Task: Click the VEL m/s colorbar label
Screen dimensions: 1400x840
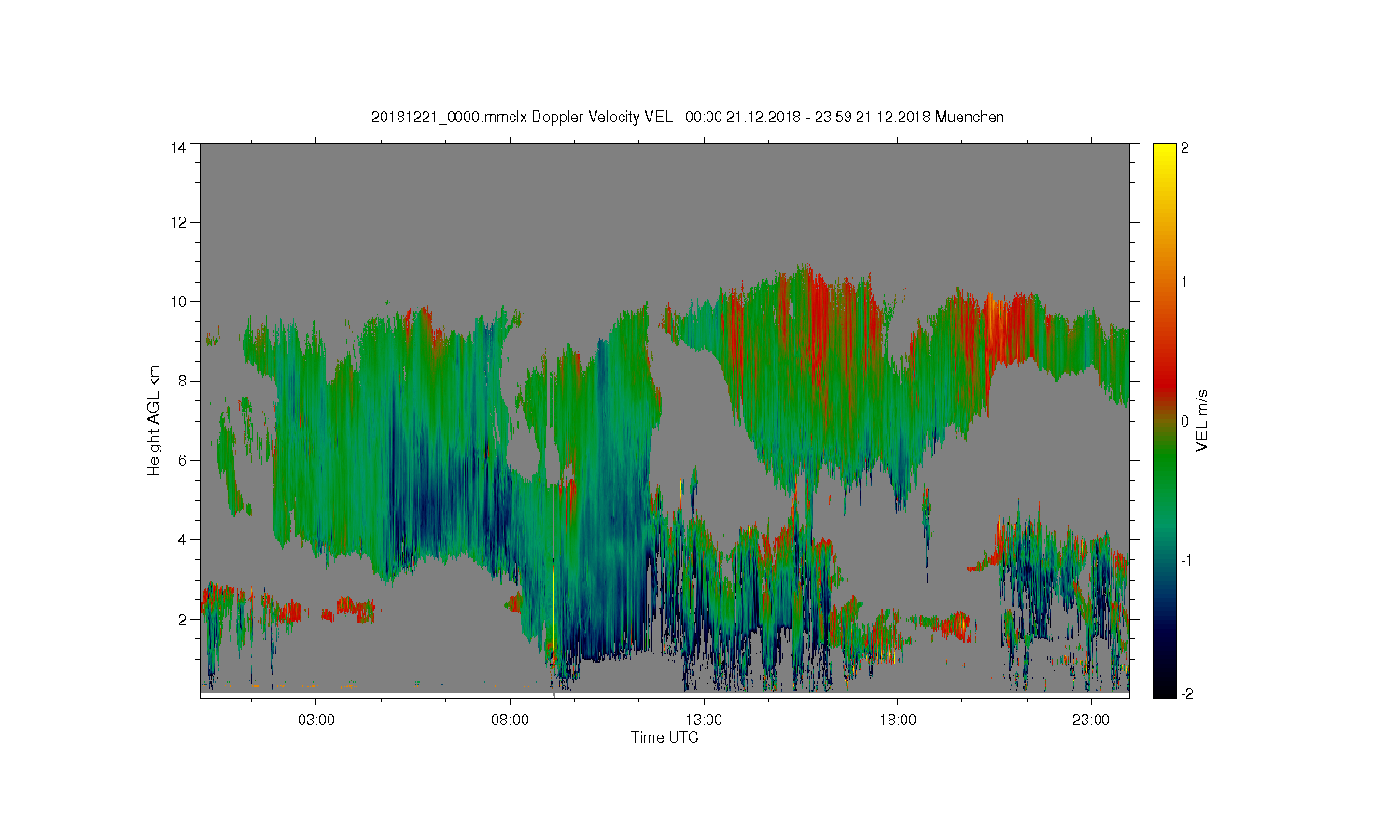Action: pyautogui.click(x=1202, y=421)
